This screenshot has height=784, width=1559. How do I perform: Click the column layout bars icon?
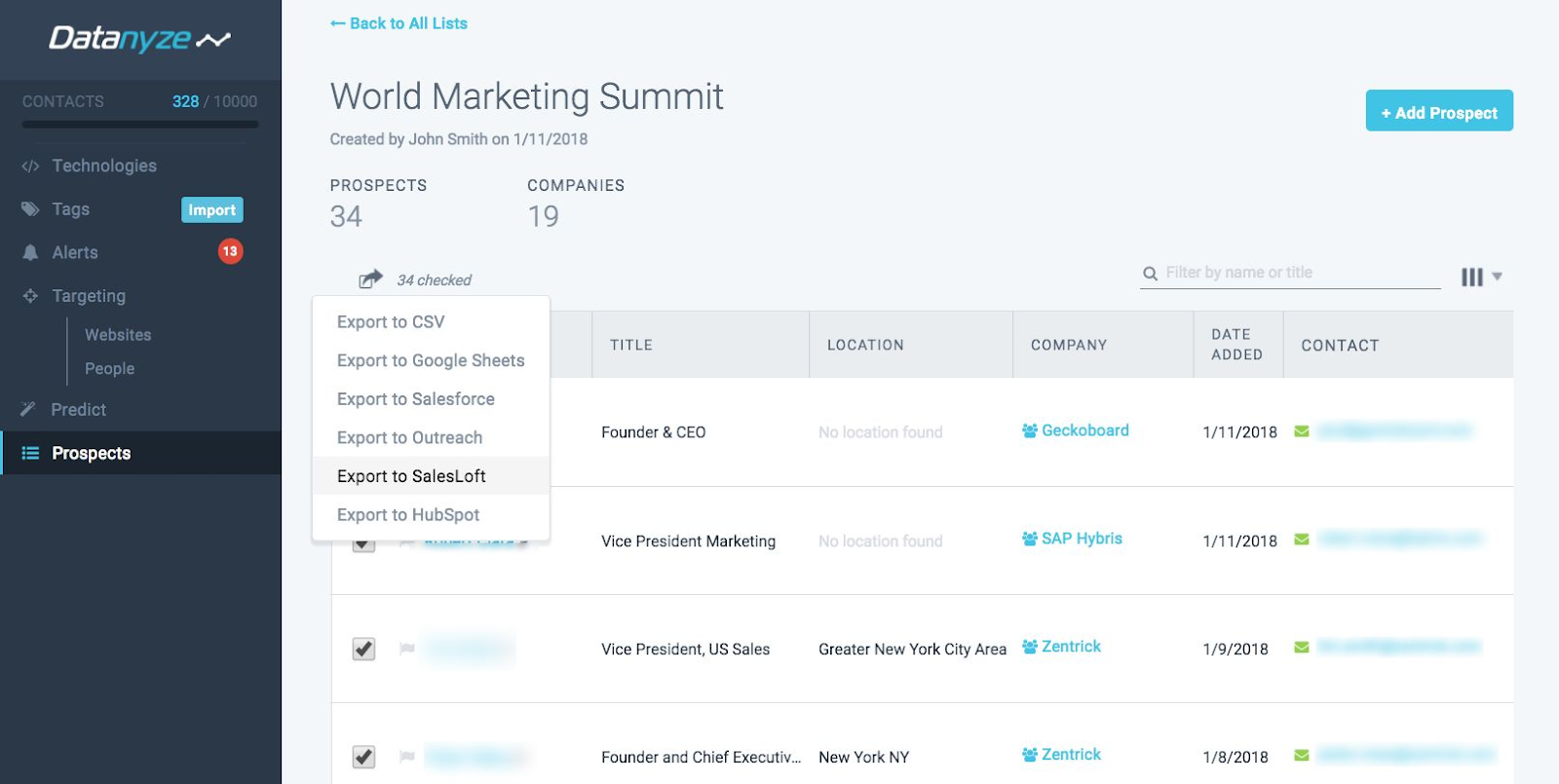point(1471,278)
